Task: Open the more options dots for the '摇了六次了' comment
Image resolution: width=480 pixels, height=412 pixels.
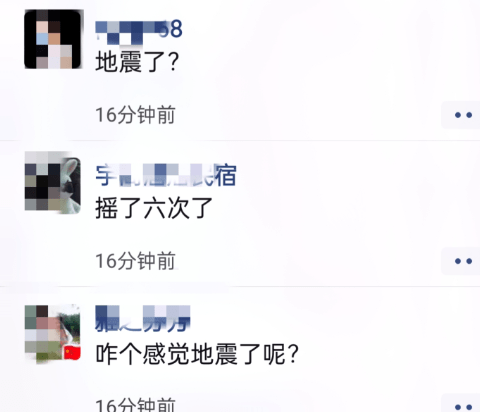Action: click(x=462, y=261)
